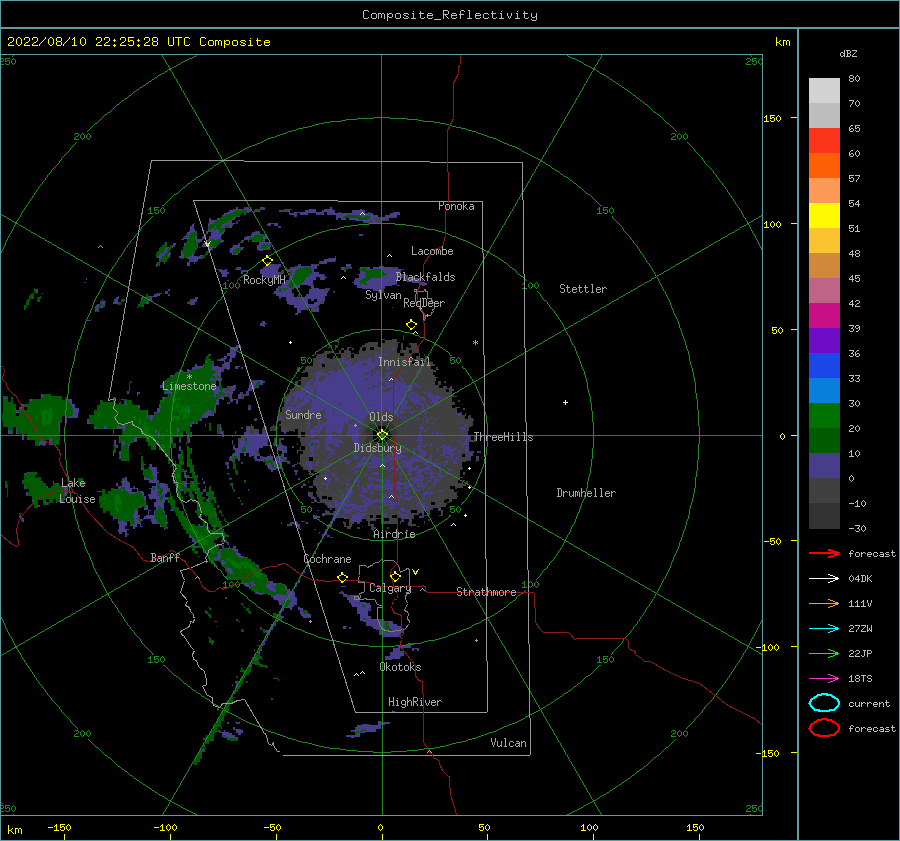
Task: Click the Drumheller label
Action: pyautogui.click(x=586, y=493)
